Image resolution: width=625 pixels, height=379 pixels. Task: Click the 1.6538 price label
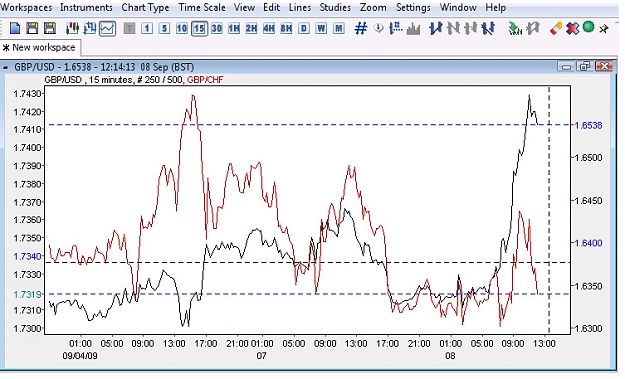click(x=588, y=126)
